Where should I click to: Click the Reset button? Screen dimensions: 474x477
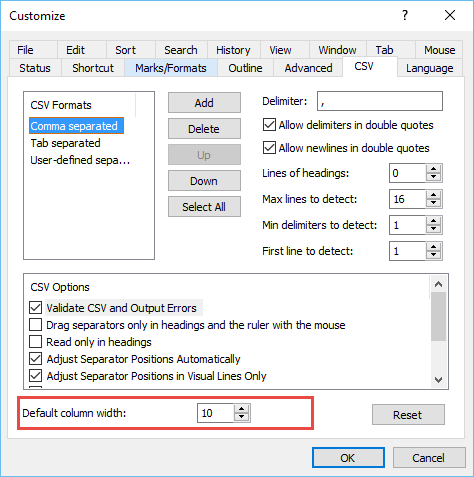click(x=408, y=415)
